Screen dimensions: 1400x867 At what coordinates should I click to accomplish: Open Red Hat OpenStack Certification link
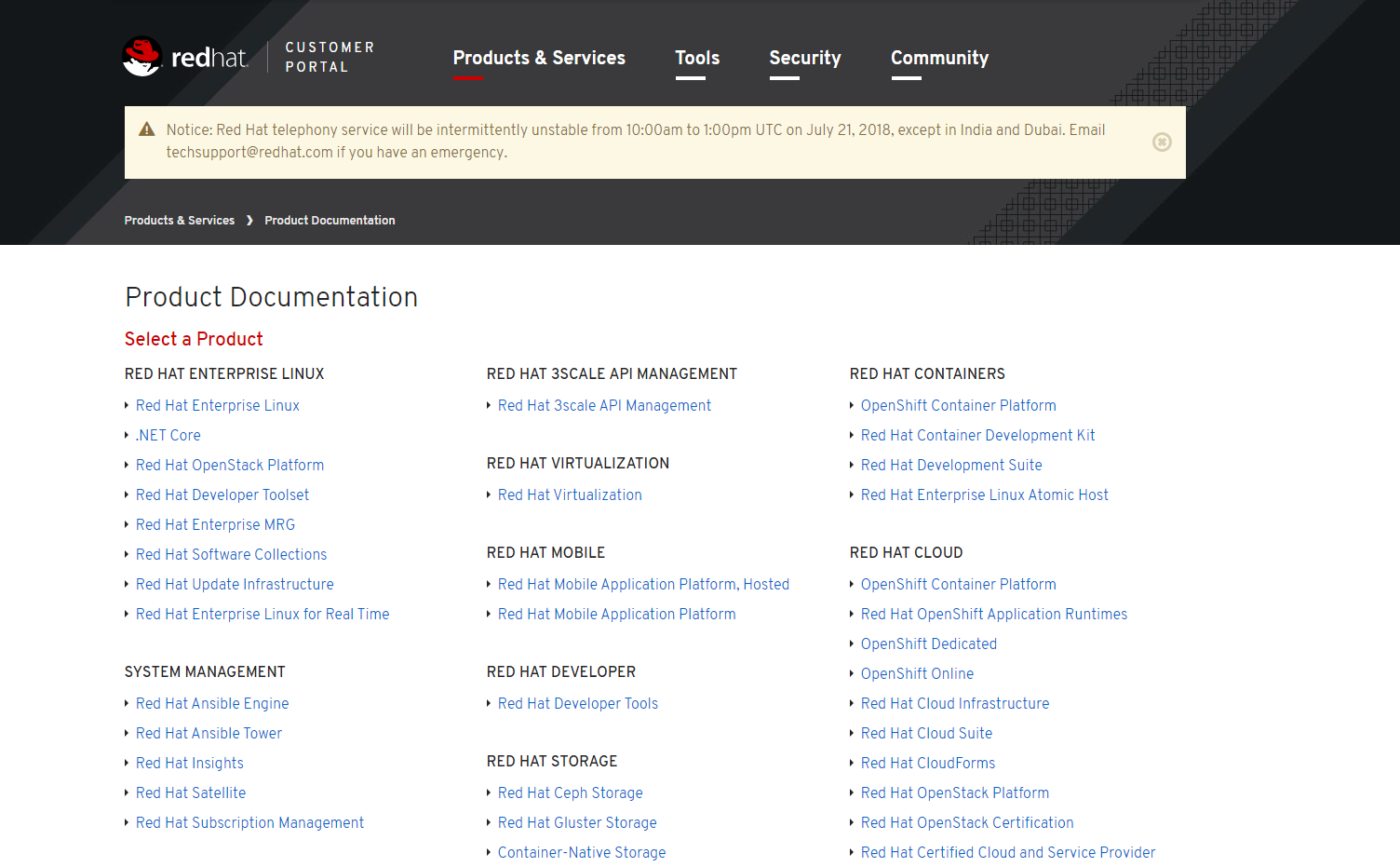[967, 823]
